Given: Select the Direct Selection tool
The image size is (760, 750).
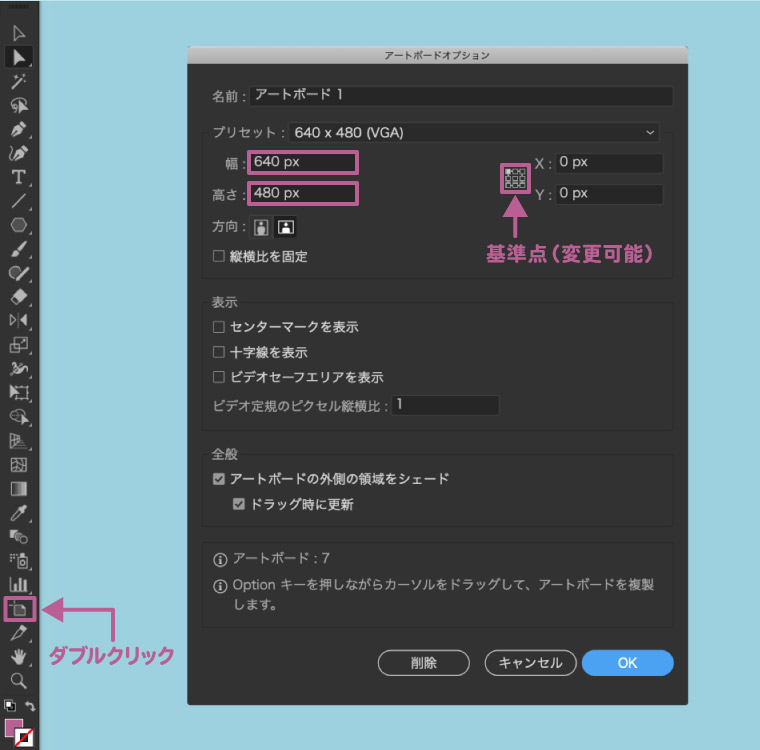Looking at the screenshot, I should point(18,57).
